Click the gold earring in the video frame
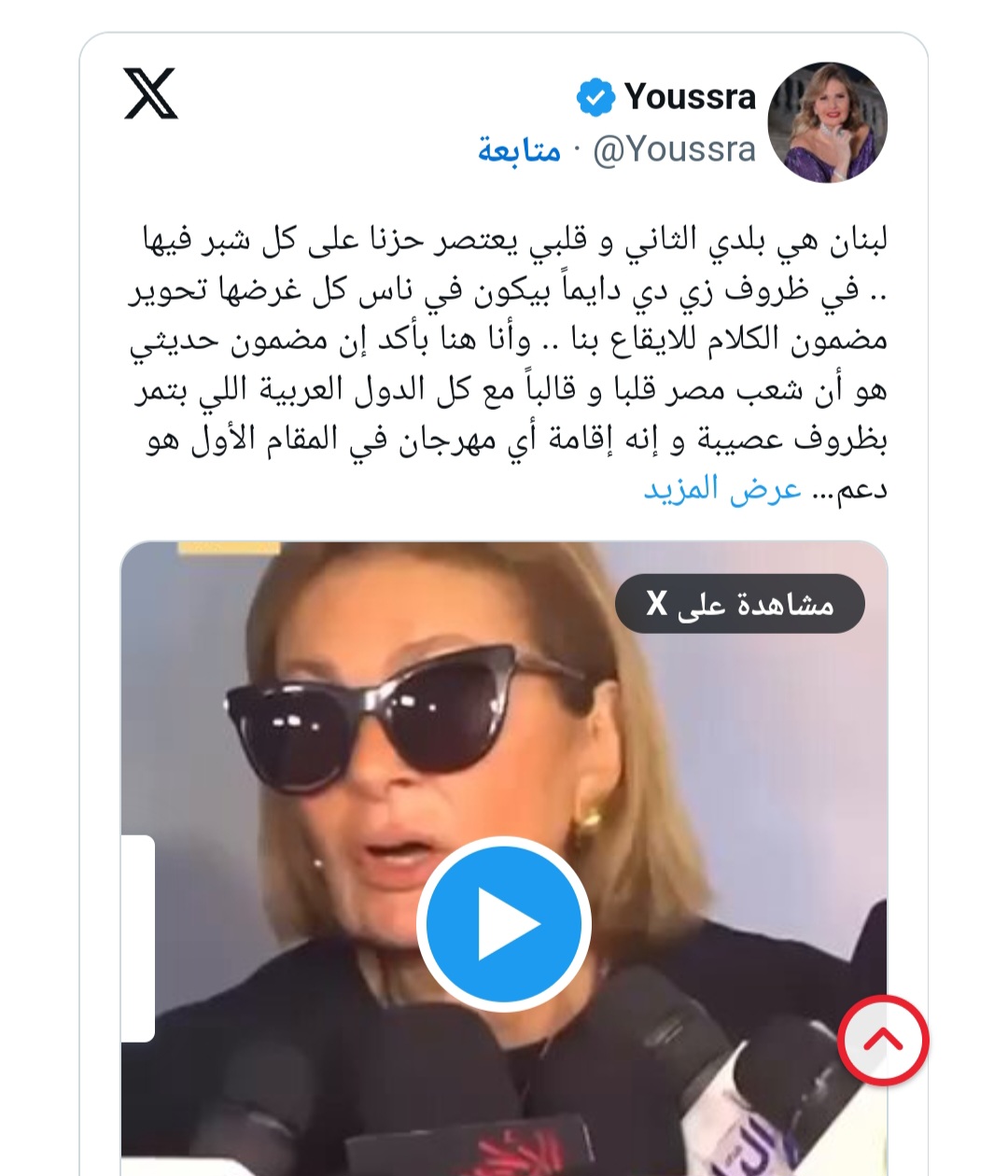1008x1176 pixels. click(x=591, y=820)
